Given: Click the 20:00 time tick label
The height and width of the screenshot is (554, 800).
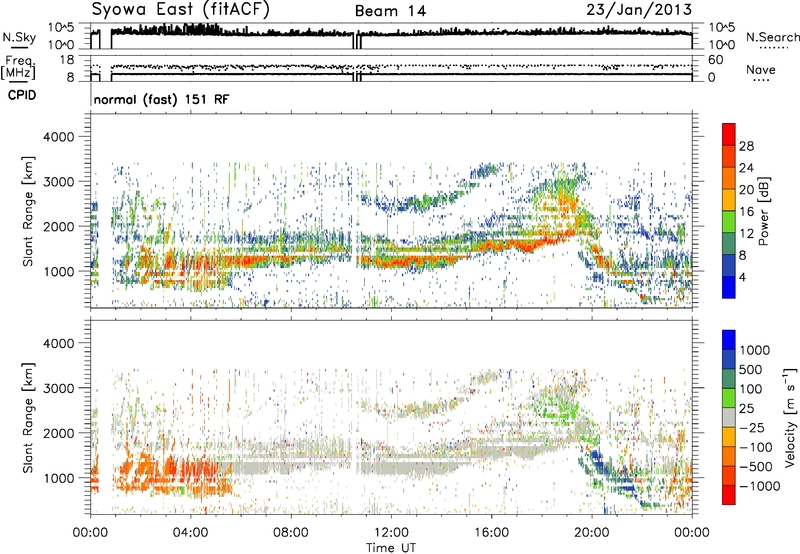Looking at the screenshot, I should pyautogui.click(x=592, y=533).
